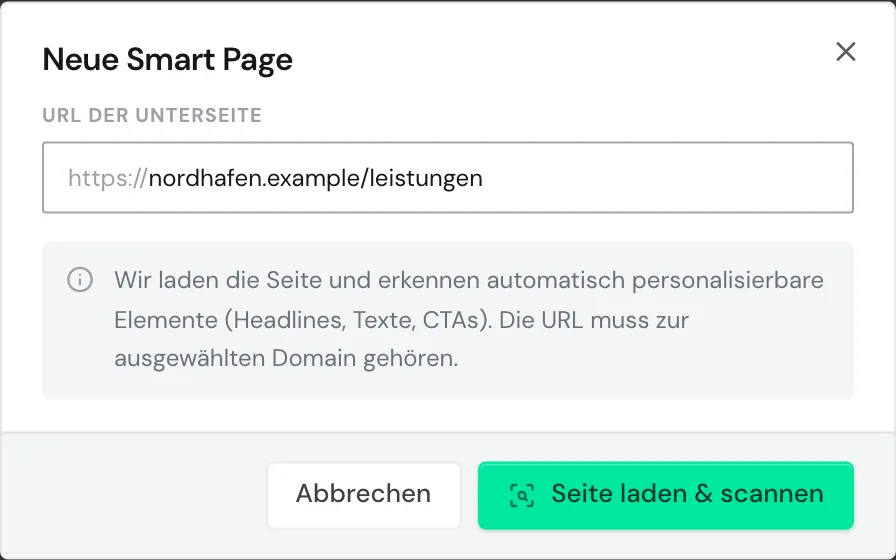Click Seite laden & scannen button
Viewport: 896px width, 560px height.
(x=666, y=495)
